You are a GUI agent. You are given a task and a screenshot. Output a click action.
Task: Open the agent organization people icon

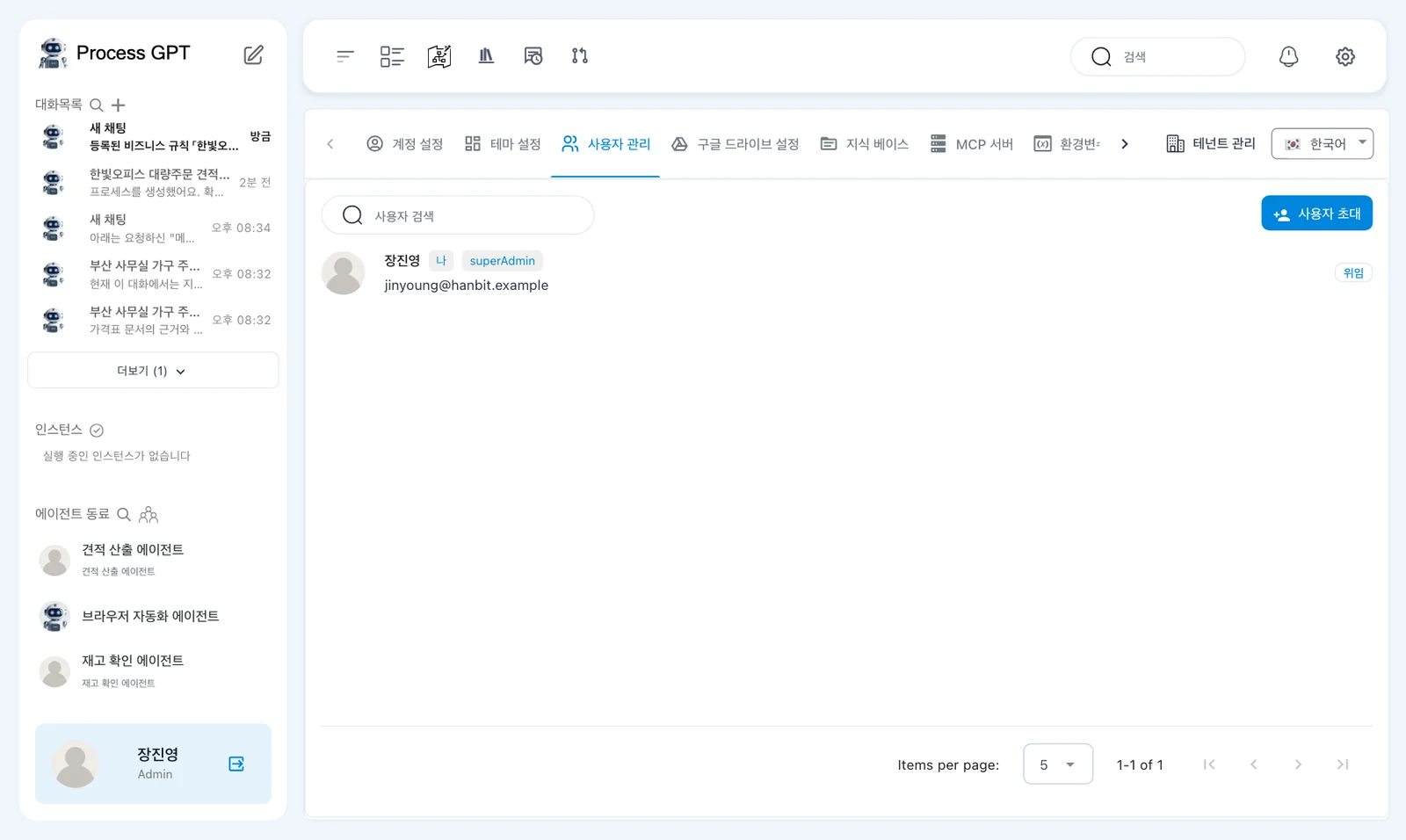(149, 514)
